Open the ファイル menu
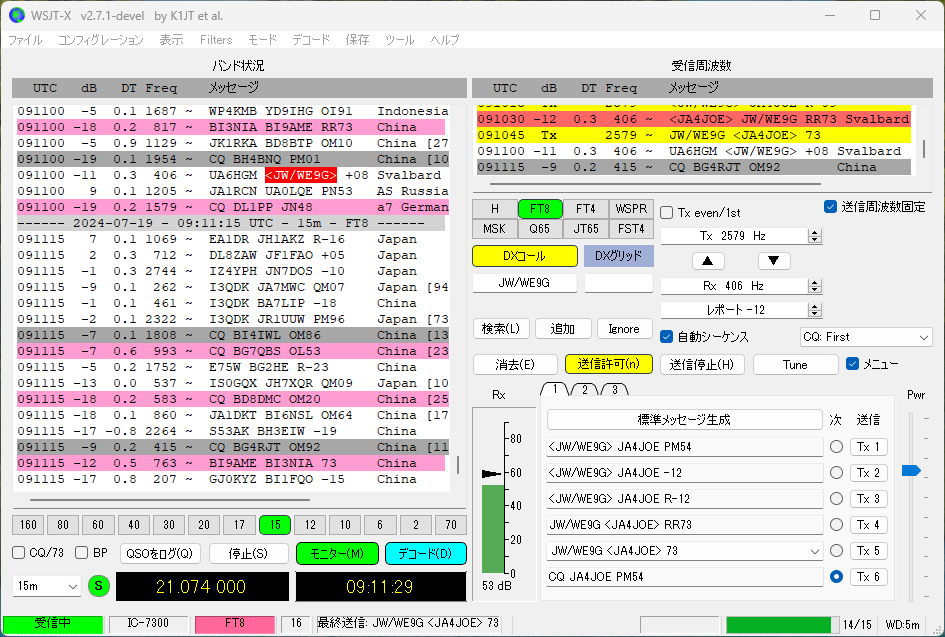 [x=25, y=40]
